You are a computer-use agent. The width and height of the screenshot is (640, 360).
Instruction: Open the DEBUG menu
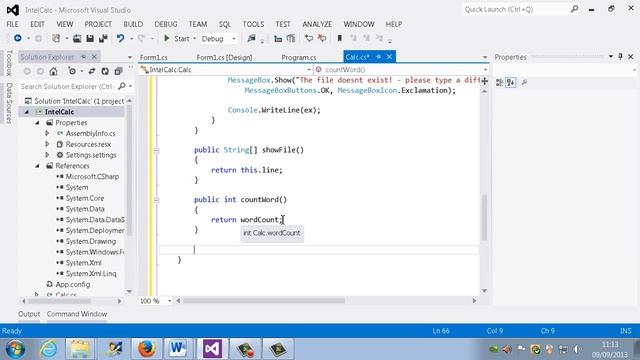coord(166,24)
